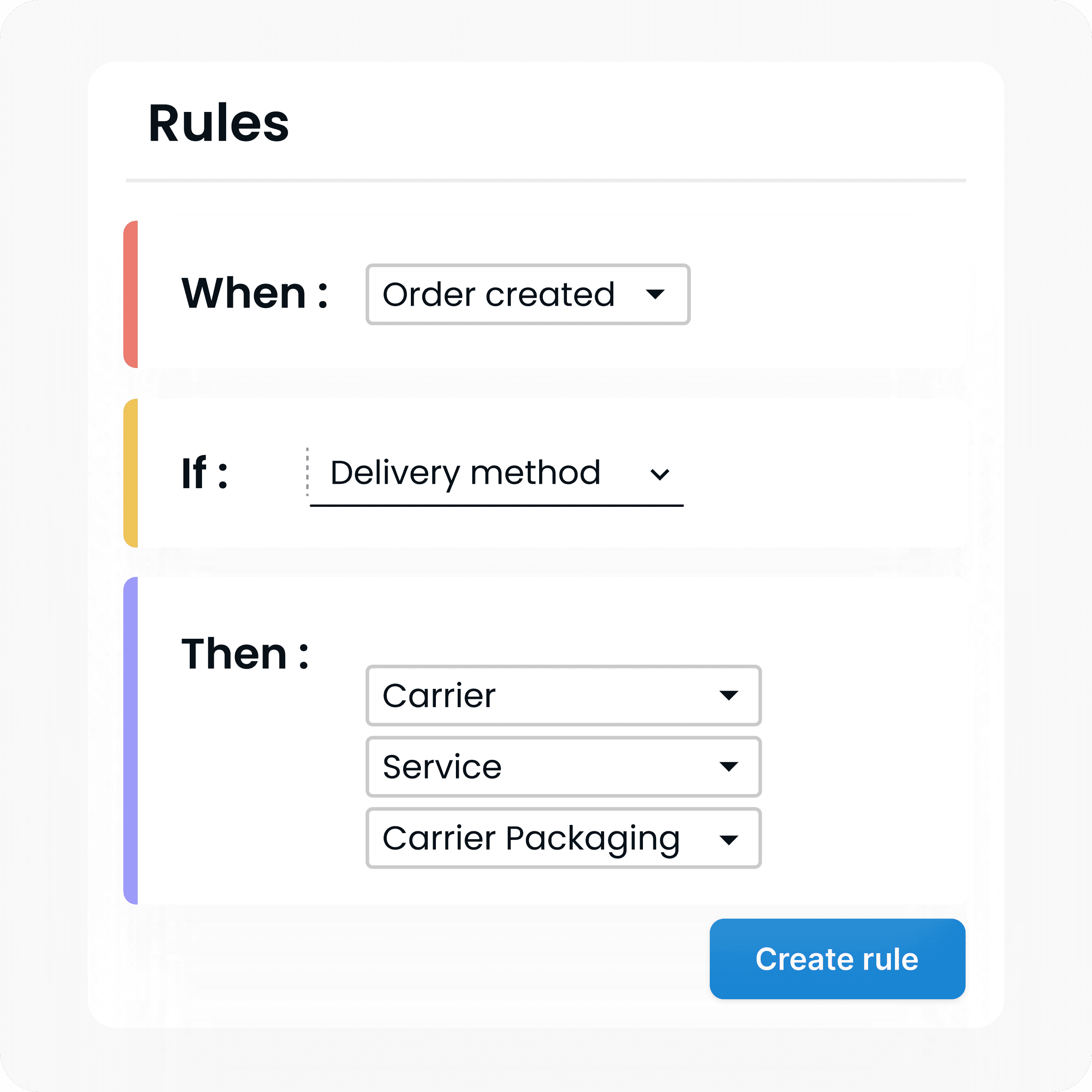Click the yellow bar on the If card
1092x1092 pixels.
pyautogui.click(x=131, y=473)
